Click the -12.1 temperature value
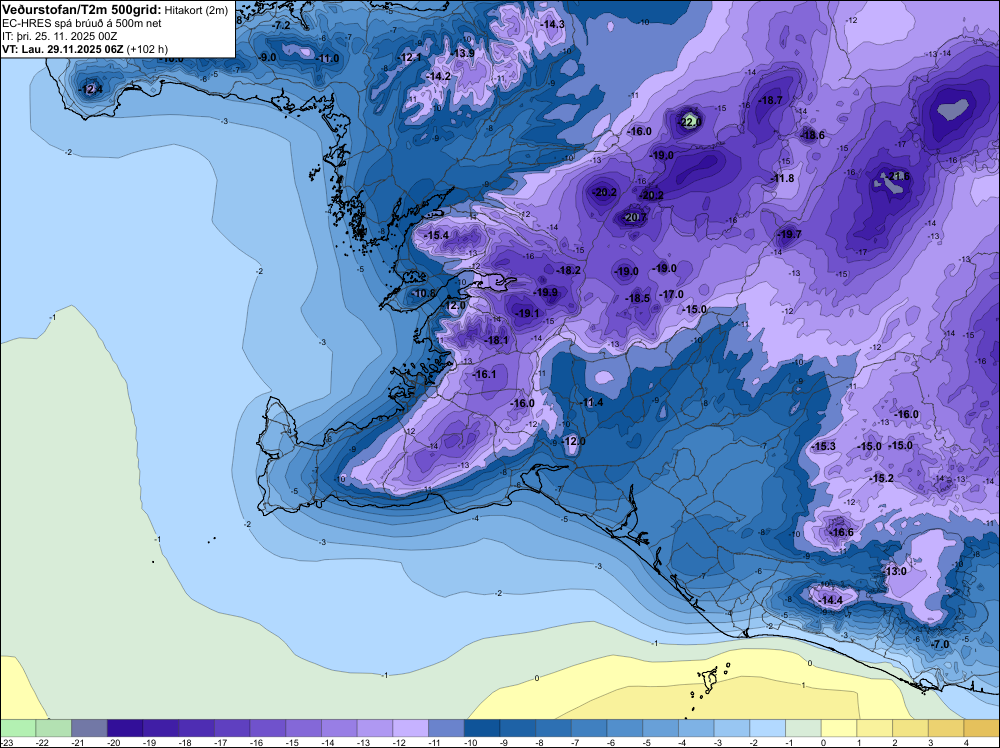Screen dimensions: 1000x748 click(x=409, y=57)
